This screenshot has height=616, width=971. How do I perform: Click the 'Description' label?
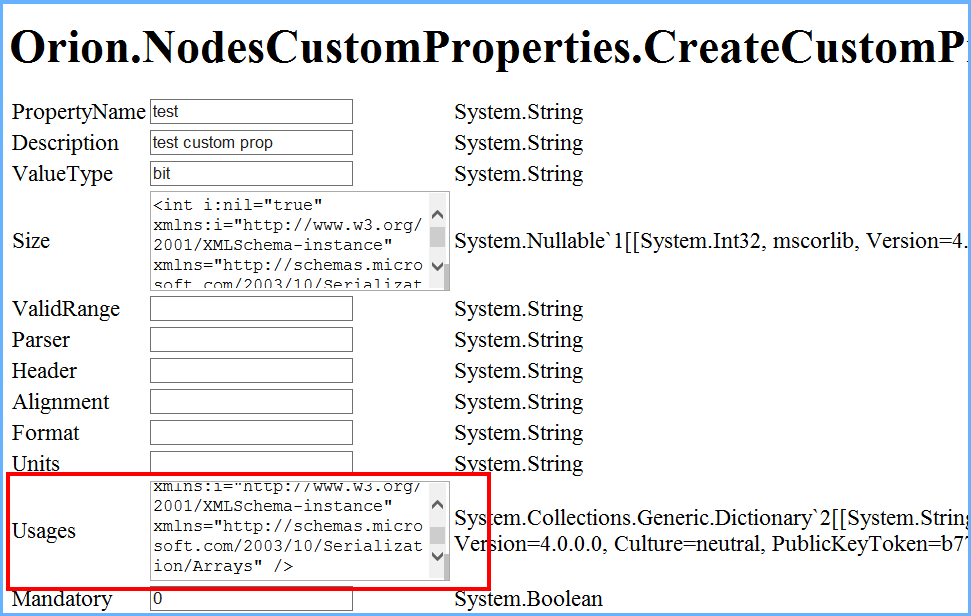pyautogui.click(x=65, y=143)
